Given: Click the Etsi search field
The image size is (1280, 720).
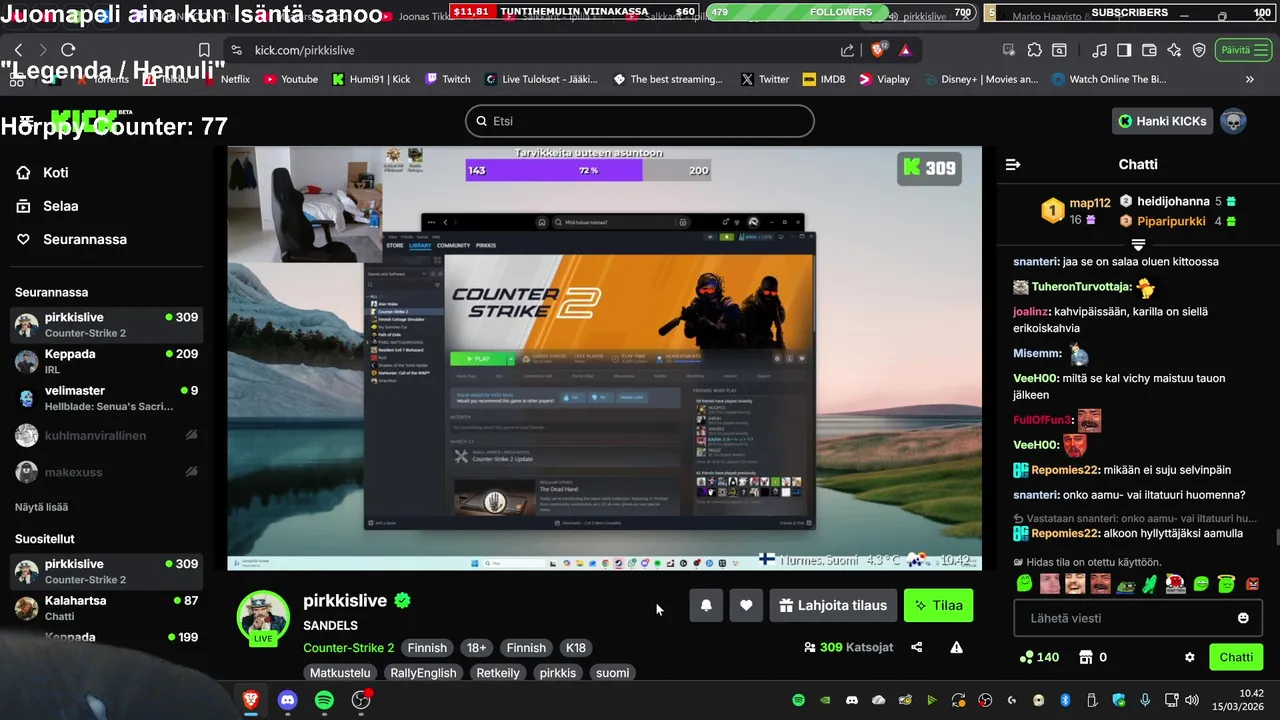Looking at the screenshot, I should (640, 121).
